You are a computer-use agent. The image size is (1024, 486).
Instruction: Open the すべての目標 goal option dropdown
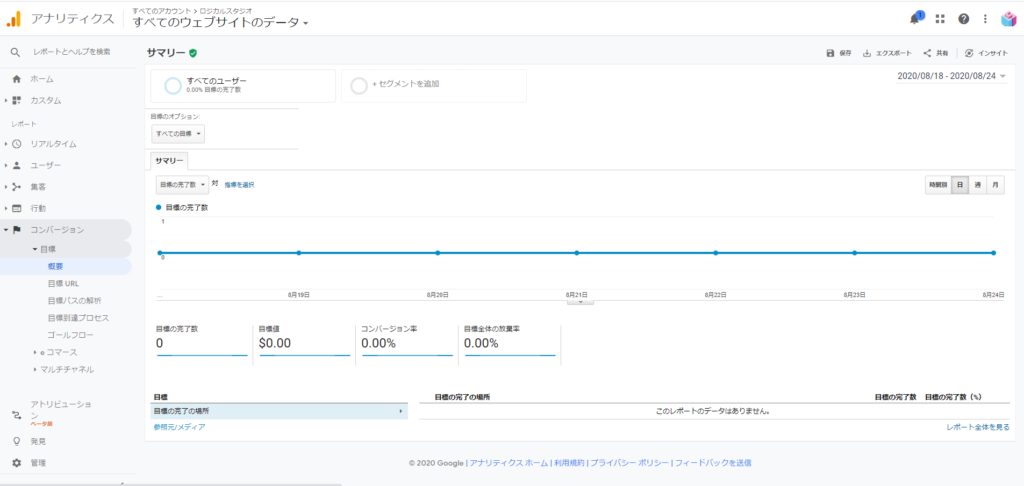point(178,133)
